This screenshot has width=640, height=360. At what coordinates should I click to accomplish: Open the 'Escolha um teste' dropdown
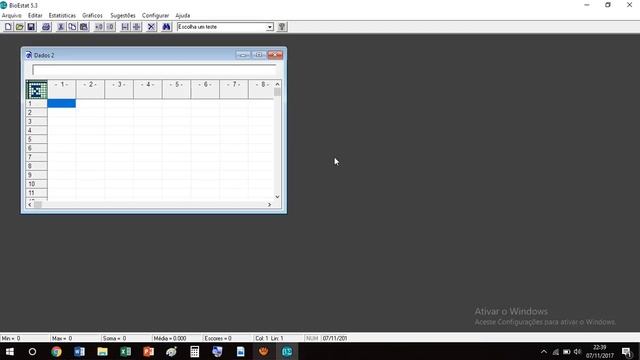click(270, 27)
